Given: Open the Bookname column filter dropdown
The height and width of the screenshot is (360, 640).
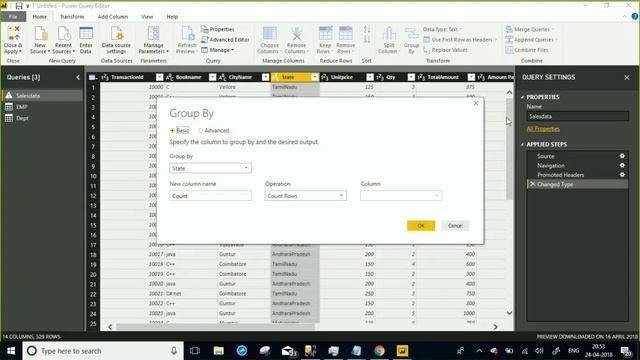Looking at the screenshot, I should 212,77.
